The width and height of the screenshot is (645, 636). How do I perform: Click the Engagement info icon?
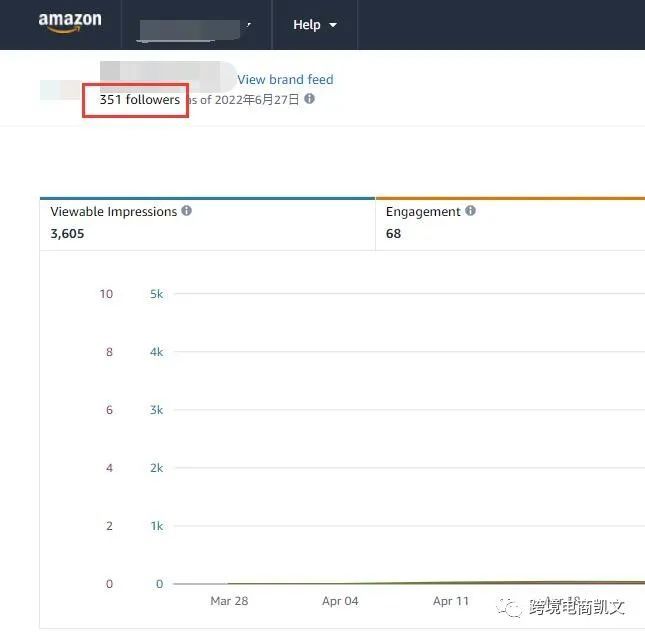[470, 211]
